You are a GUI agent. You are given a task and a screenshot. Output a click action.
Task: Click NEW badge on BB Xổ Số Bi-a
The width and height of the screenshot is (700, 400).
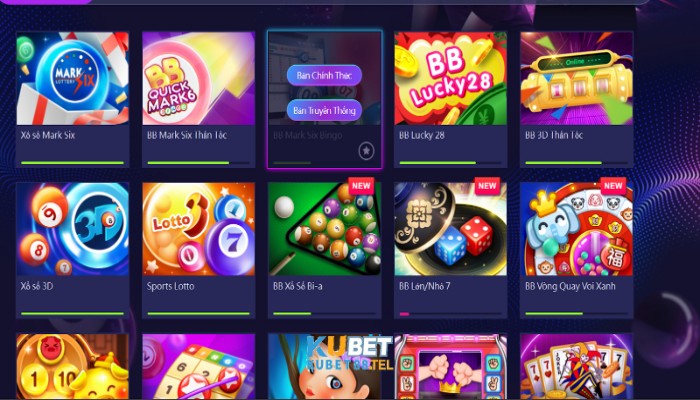click(x=361, y=186)
